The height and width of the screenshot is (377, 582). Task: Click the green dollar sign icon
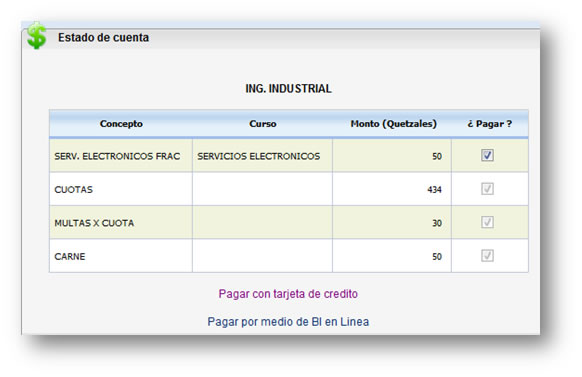pos(36,36)
